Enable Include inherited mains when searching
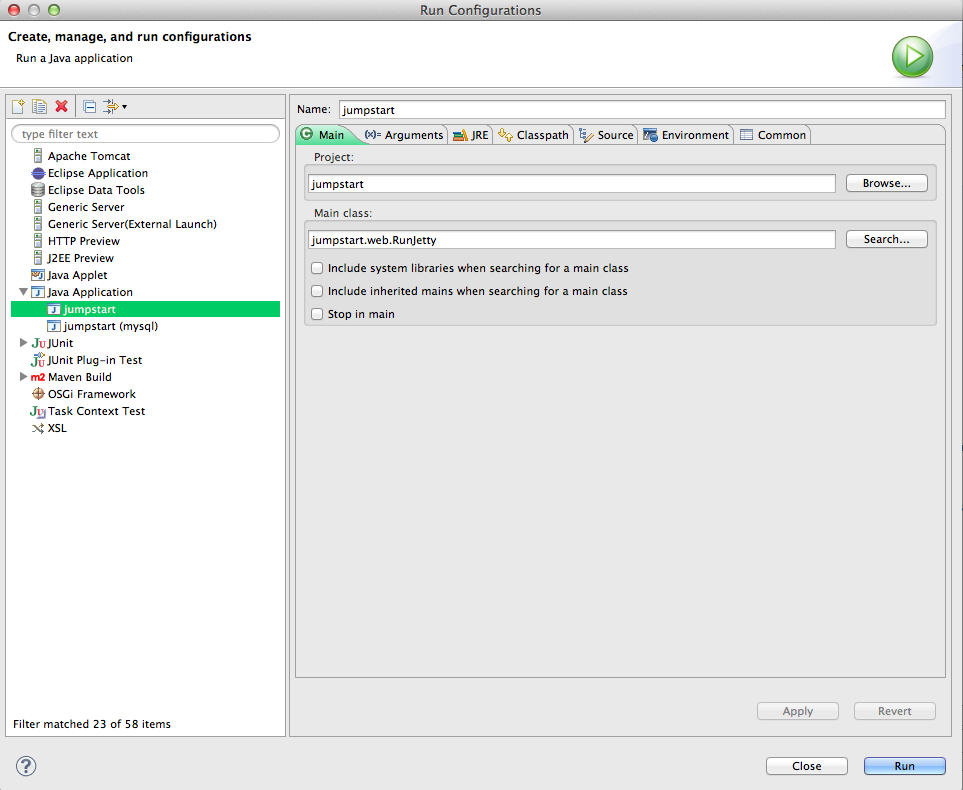 click(317, 291)
